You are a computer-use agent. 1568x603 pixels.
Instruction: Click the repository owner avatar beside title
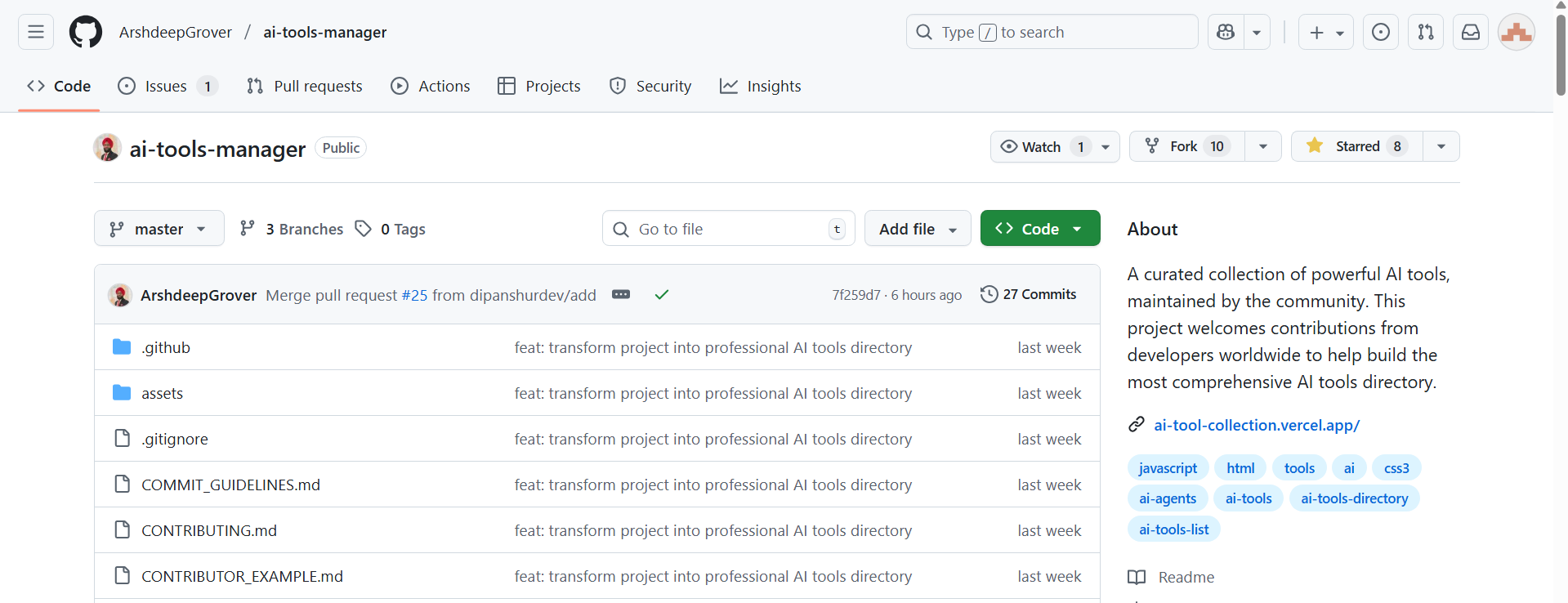[x=107, y=148]
